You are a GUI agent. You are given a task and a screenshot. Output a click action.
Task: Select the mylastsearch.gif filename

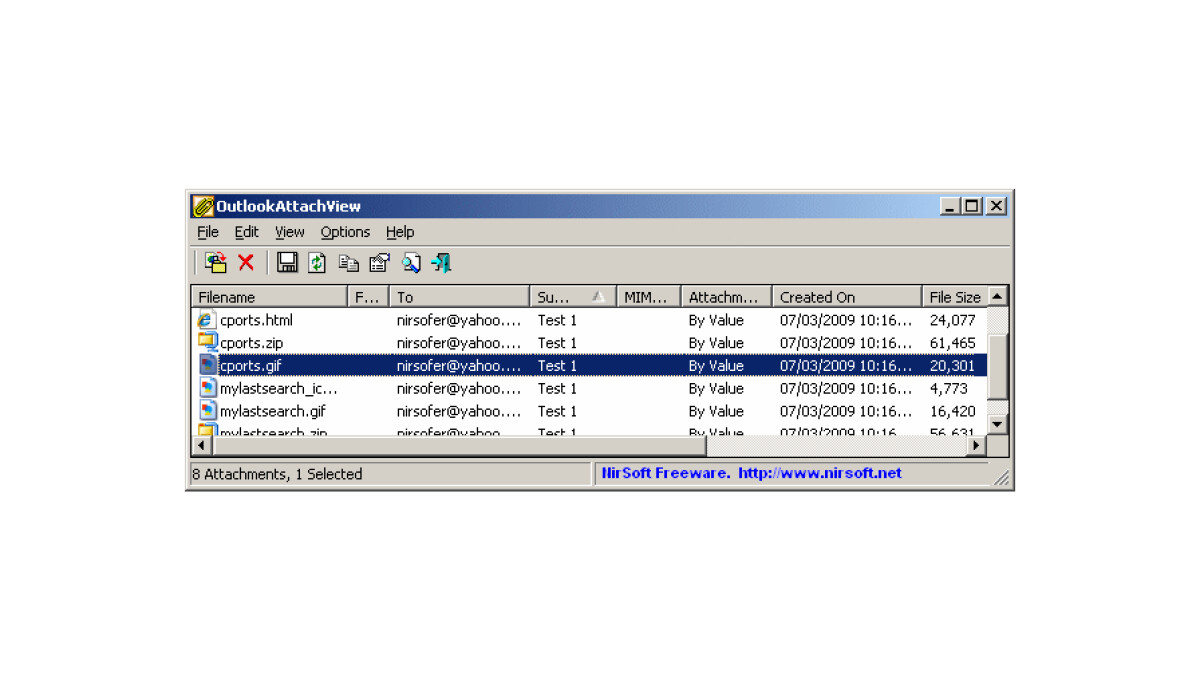[273, 411]
